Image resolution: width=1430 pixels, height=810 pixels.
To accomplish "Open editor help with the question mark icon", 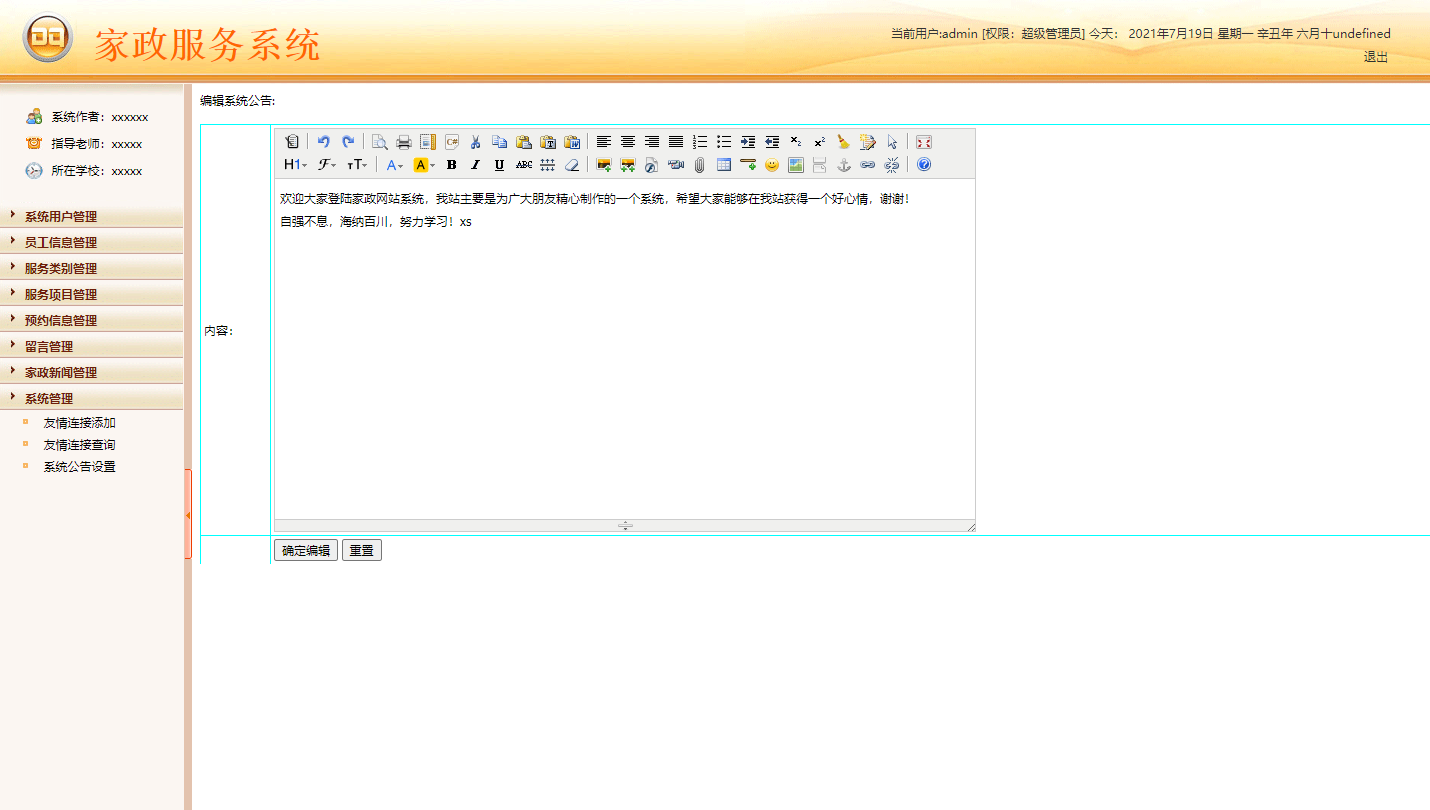I will [x=924, y=165].
